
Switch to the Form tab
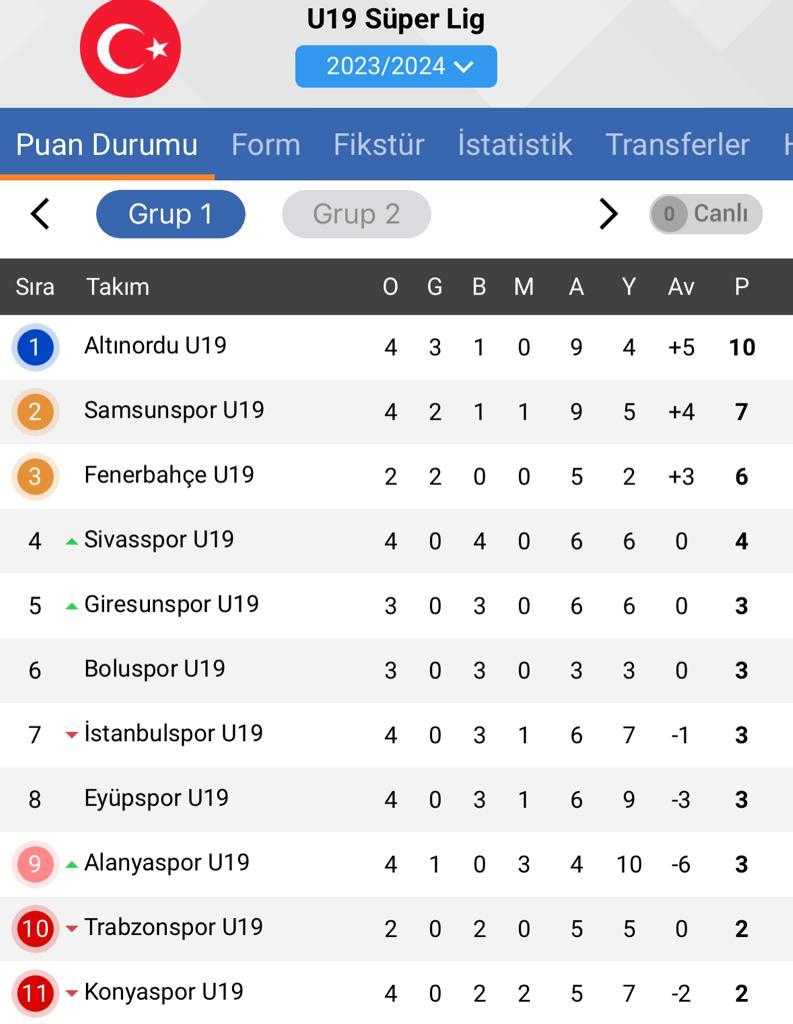point(266,144)
